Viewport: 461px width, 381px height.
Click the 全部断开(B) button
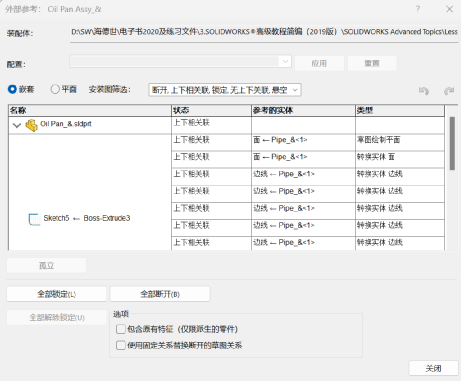[x=160, y=294]
